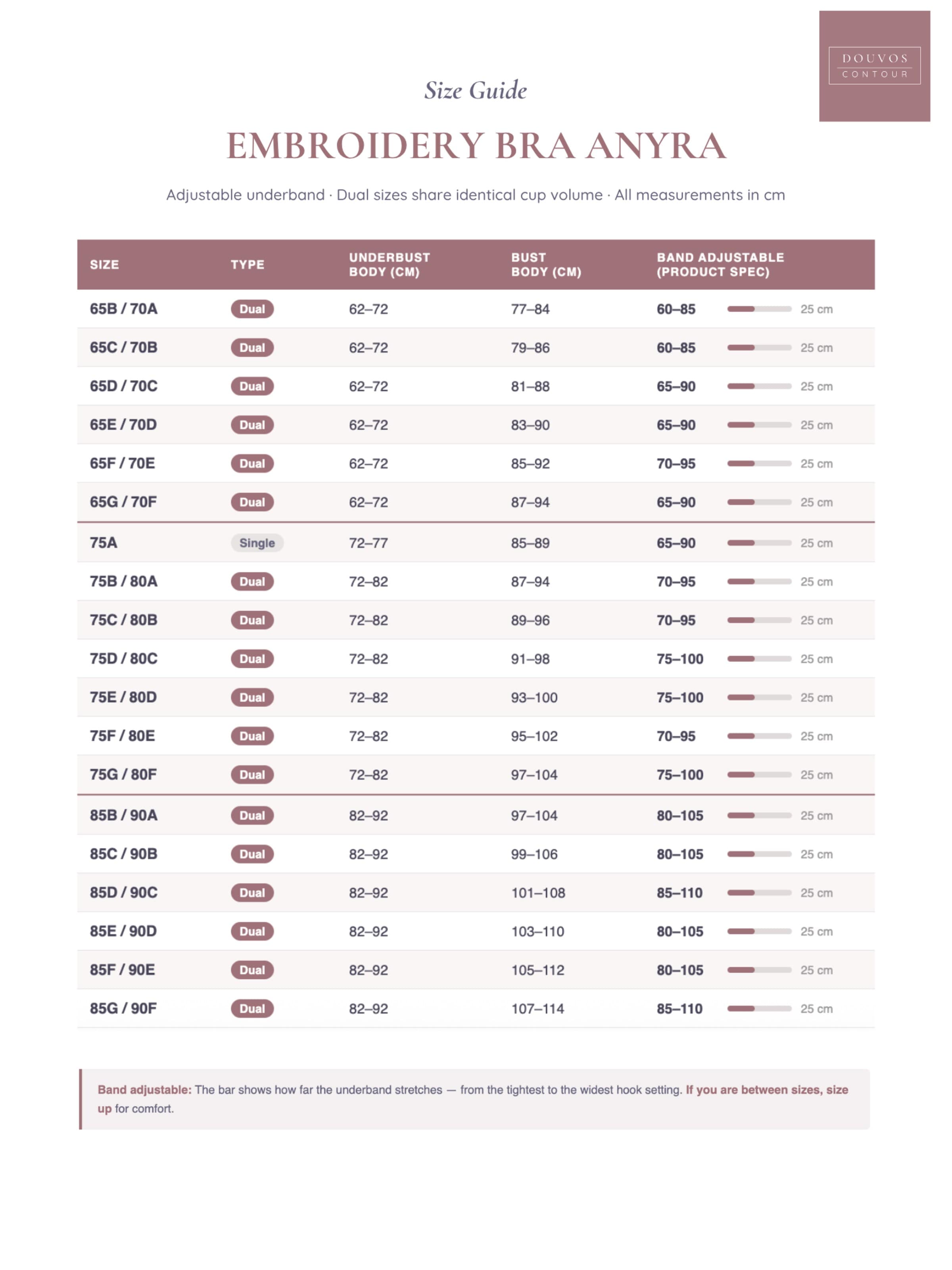The height and width of the screenshot is (1270, 952).
Task: Select the 65G / 70F size label
Action: (123, 502)
